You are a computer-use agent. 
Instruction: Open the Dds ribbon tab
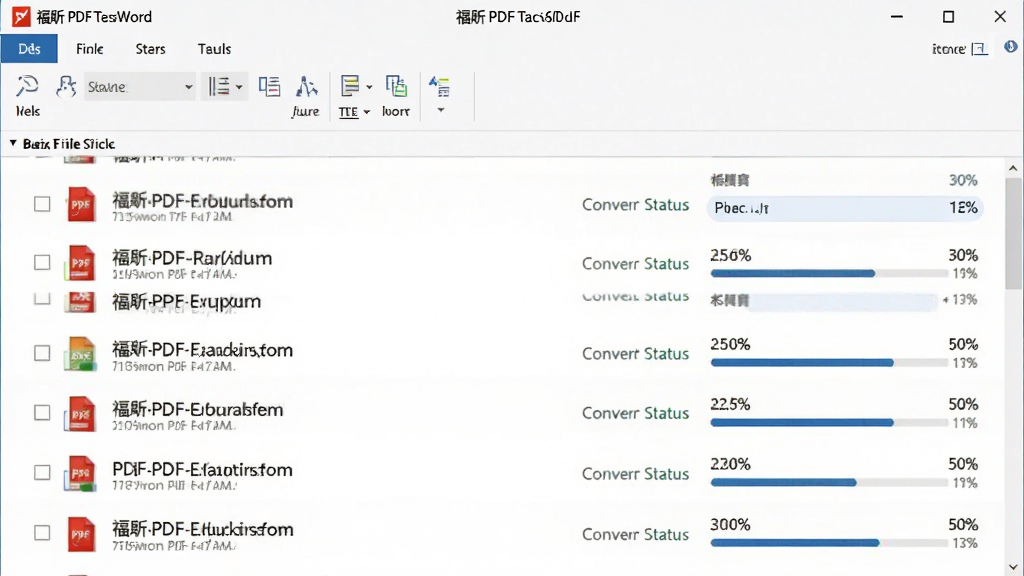(29, 49)
